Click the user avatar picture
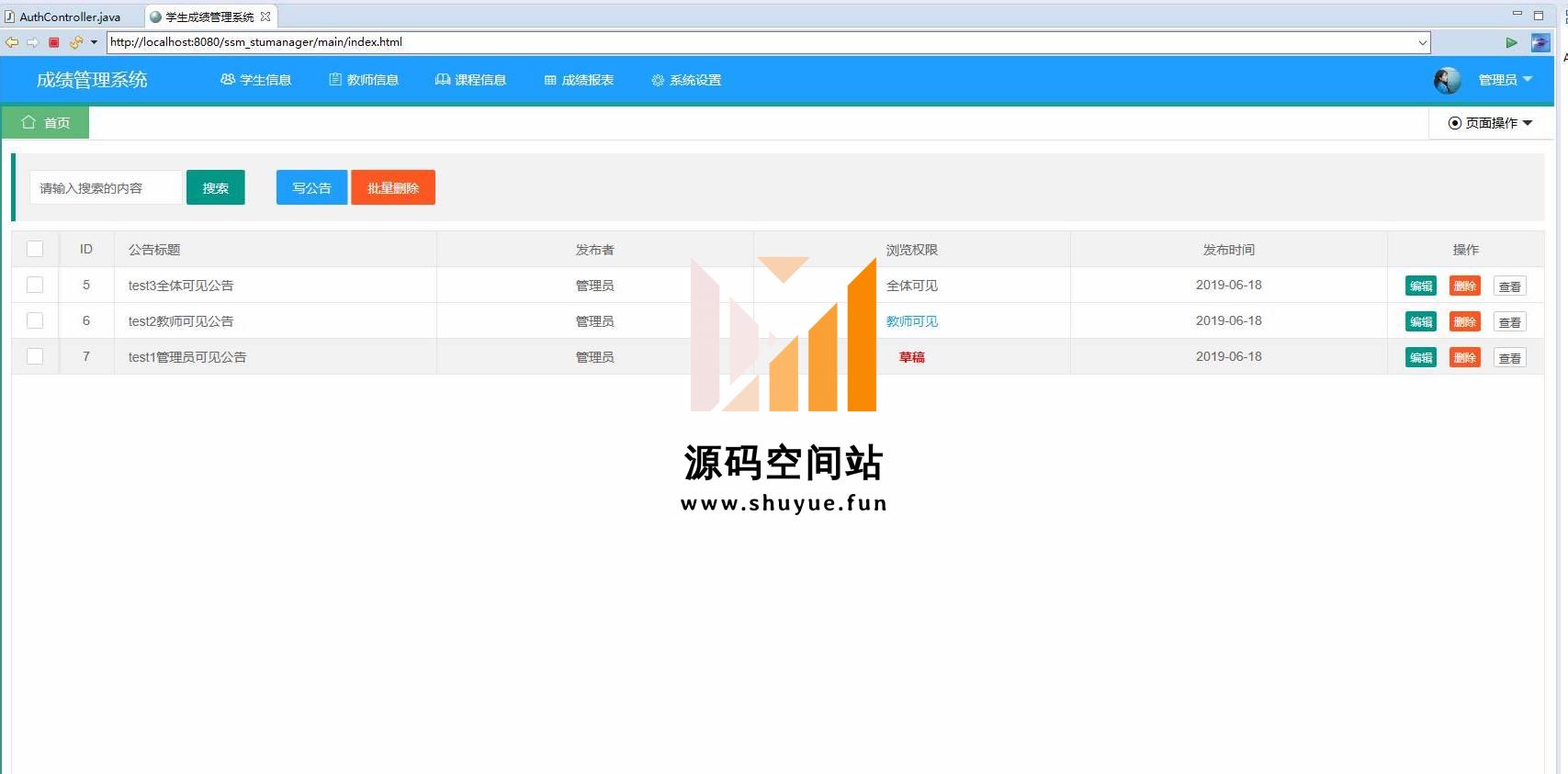This screenshot has width=1568, height=774. (x=1447, y=81)
